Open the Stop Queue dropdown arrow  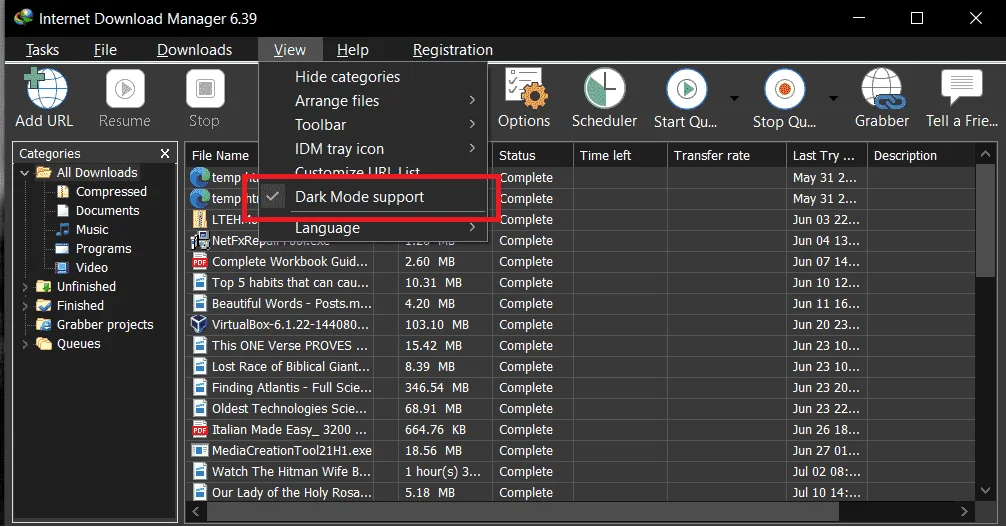[833, 98]
